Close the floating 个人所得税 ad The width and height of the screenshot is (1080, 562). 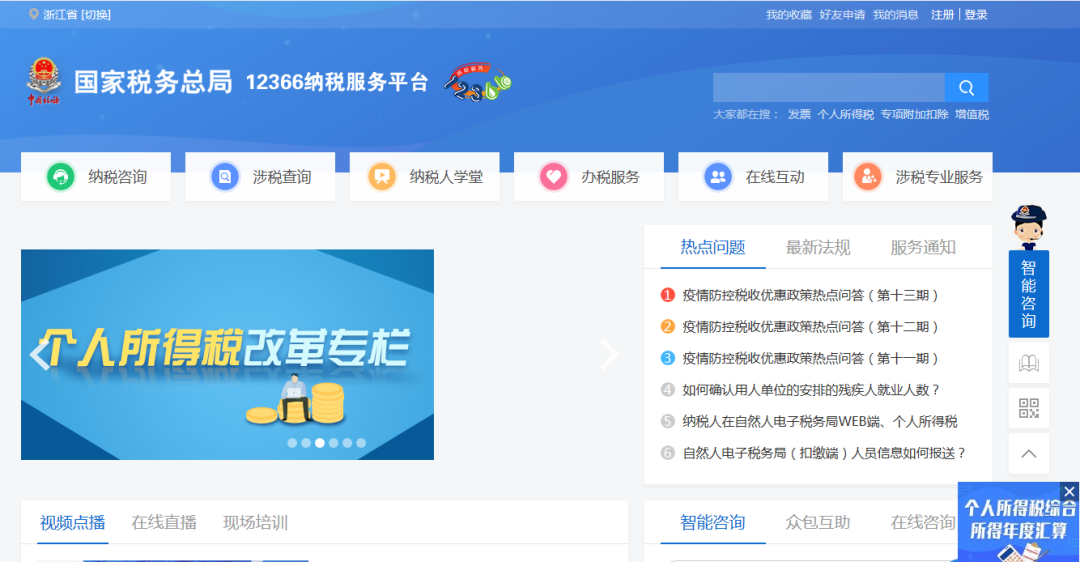pos(1069,491)
